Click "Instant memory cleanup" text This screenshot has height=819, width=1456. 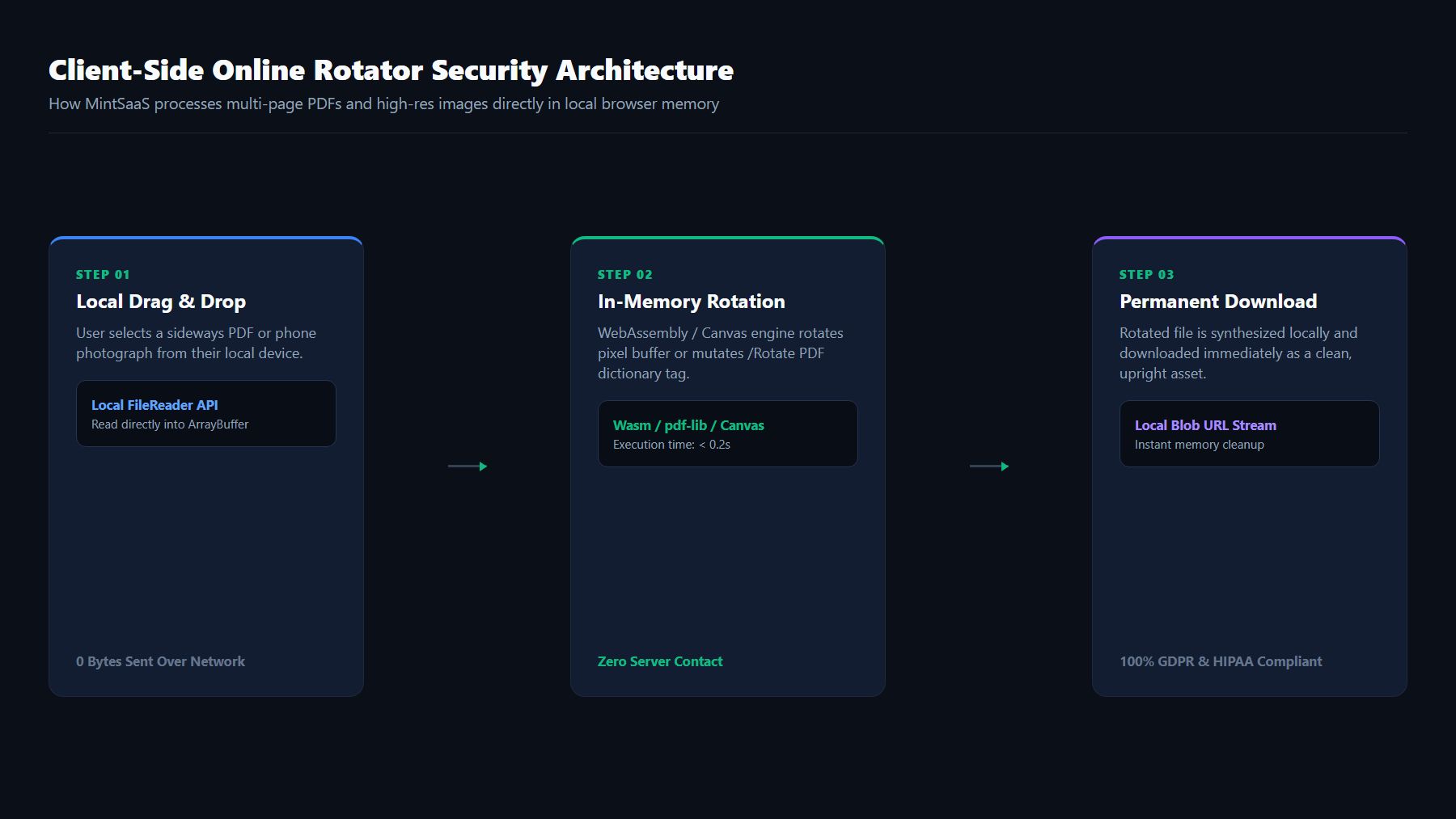1199,445
